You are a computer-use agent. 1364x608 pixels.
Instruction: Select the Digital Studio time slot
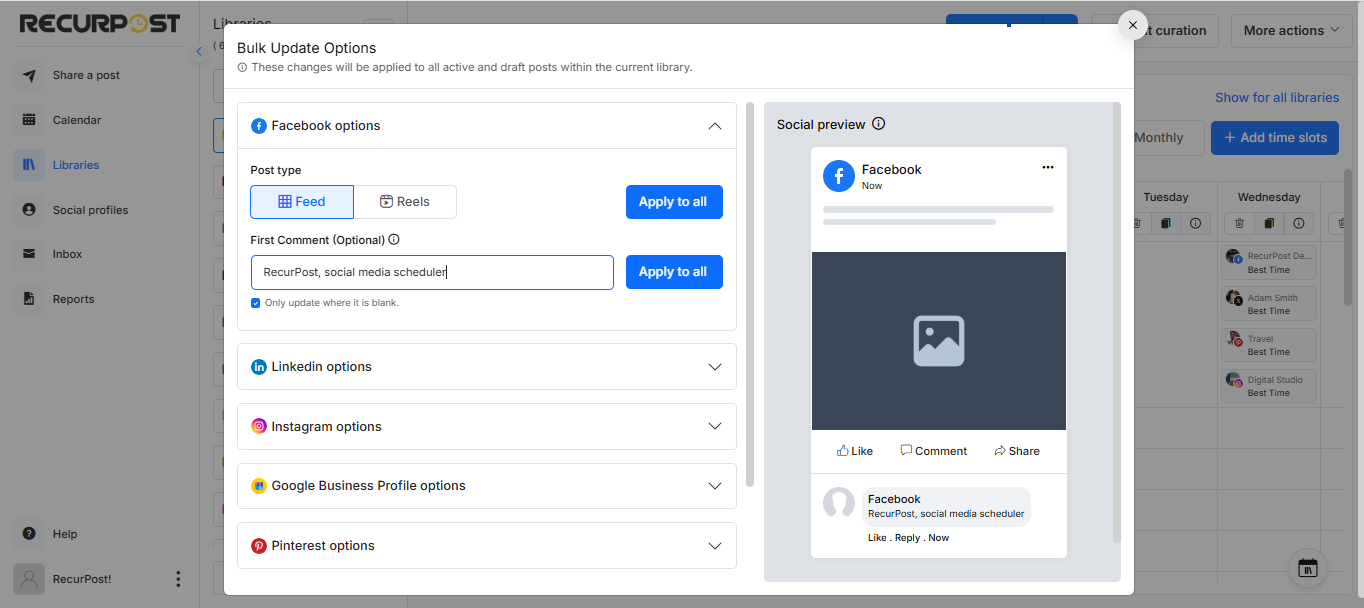point(1269,386)
